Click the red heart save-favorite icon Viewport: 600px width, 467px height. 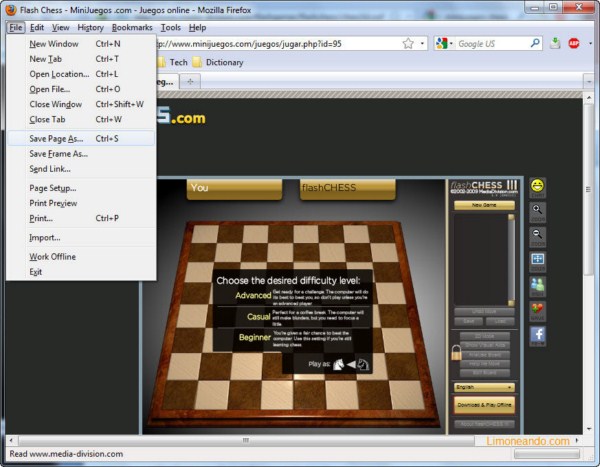coord(537,310)
